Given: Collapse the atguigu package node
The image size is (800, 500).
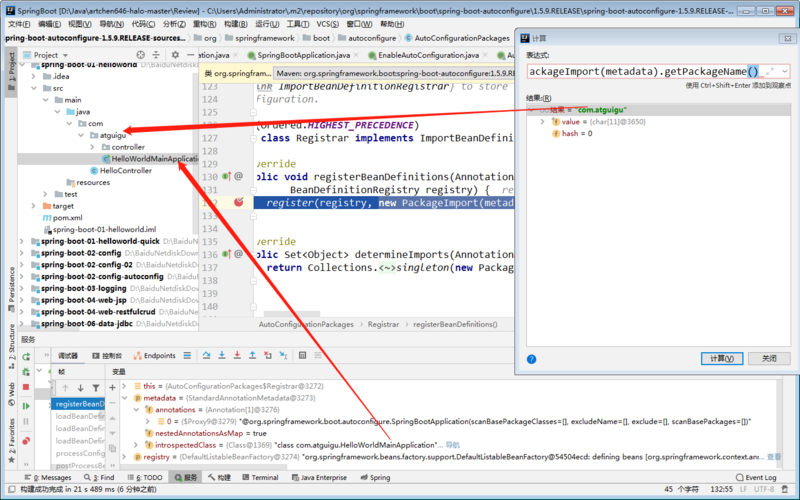Looking at the screenshot, I should pyautogui.click(x=81, y=135).
